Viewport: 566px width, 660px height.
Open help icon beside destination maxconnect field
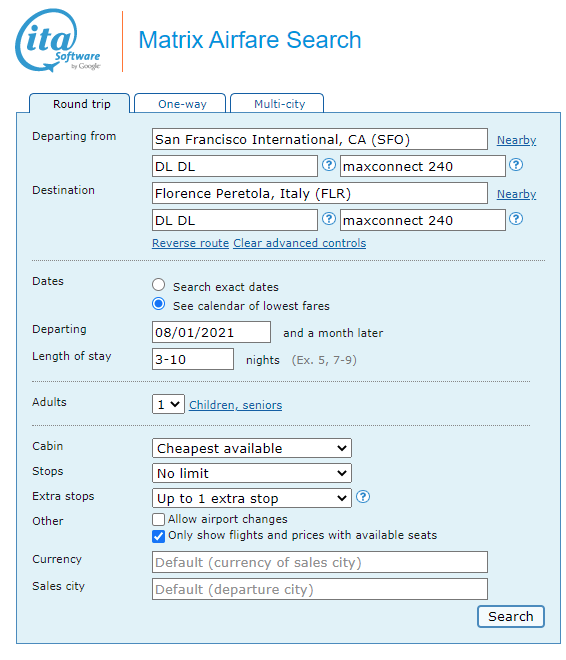click(x=516, y=219)
